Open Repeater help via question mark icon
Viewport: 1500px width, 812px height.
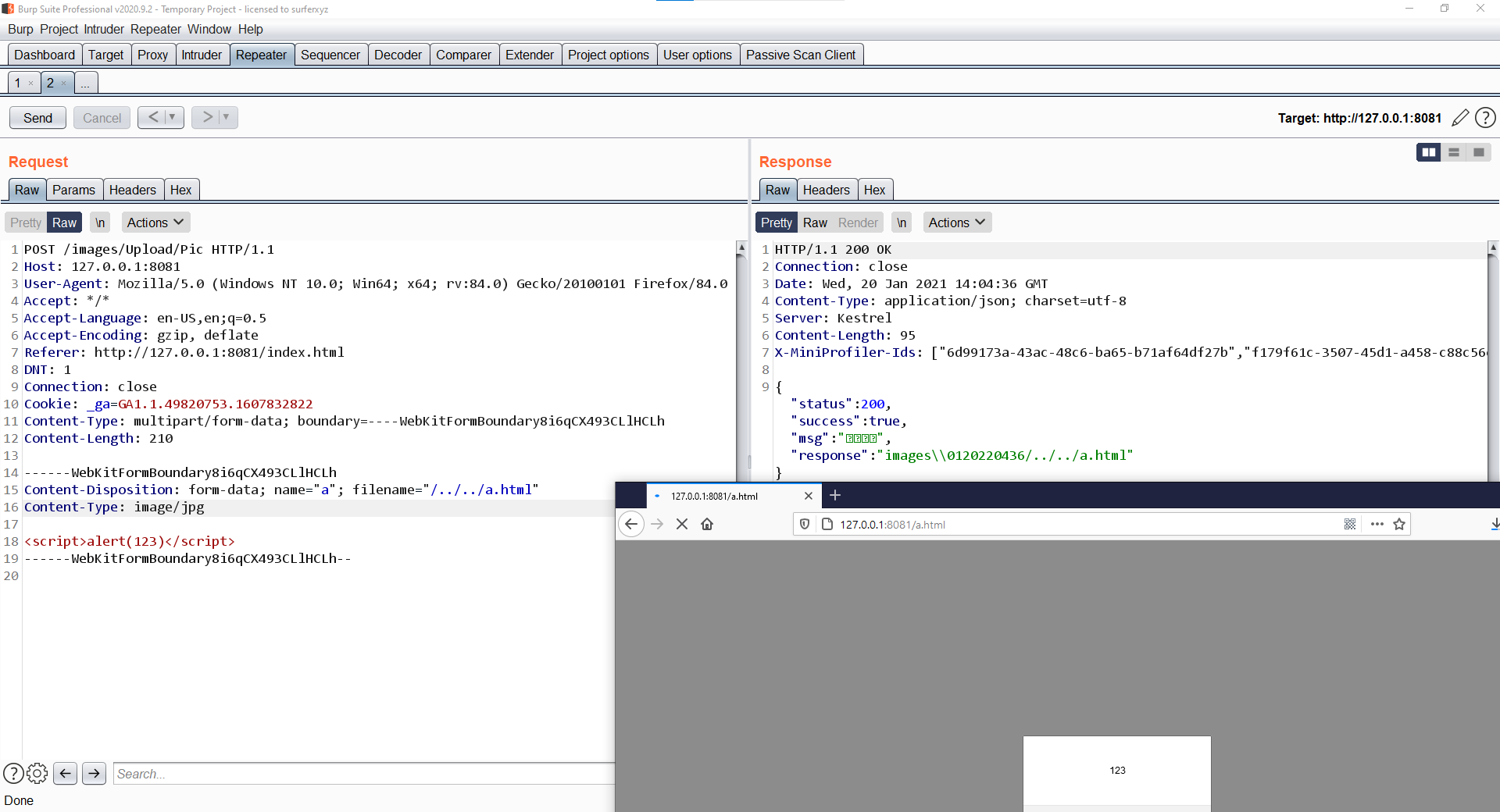(1486, 118)
